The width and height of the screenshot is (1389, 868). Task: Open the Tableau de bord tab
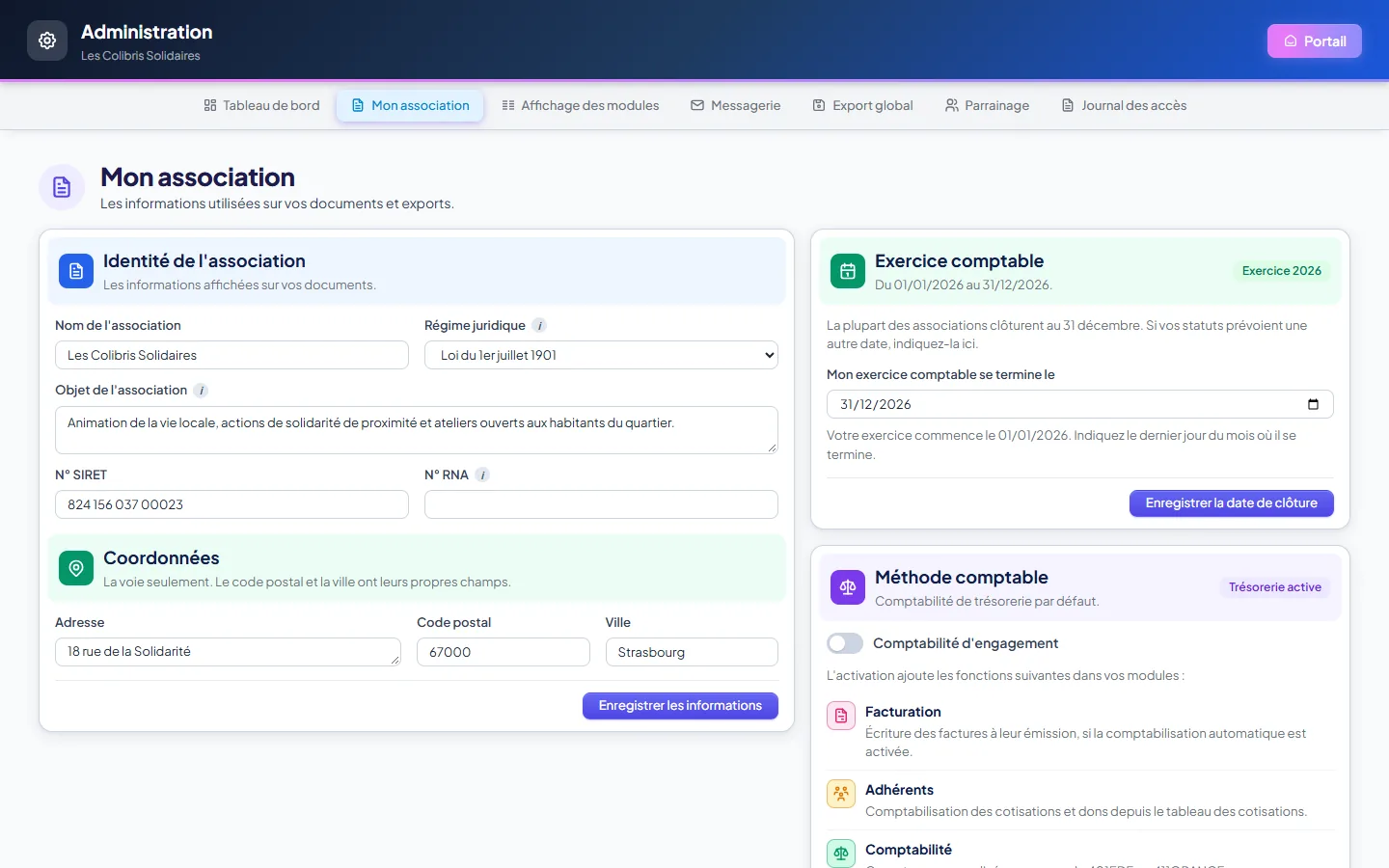pos(261,106)
